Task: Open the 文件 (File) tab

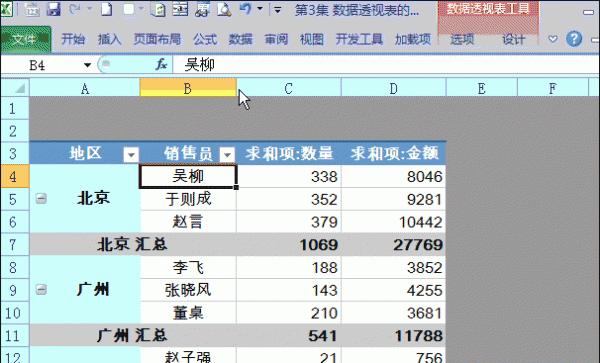Action: click(x=26, y=39)
